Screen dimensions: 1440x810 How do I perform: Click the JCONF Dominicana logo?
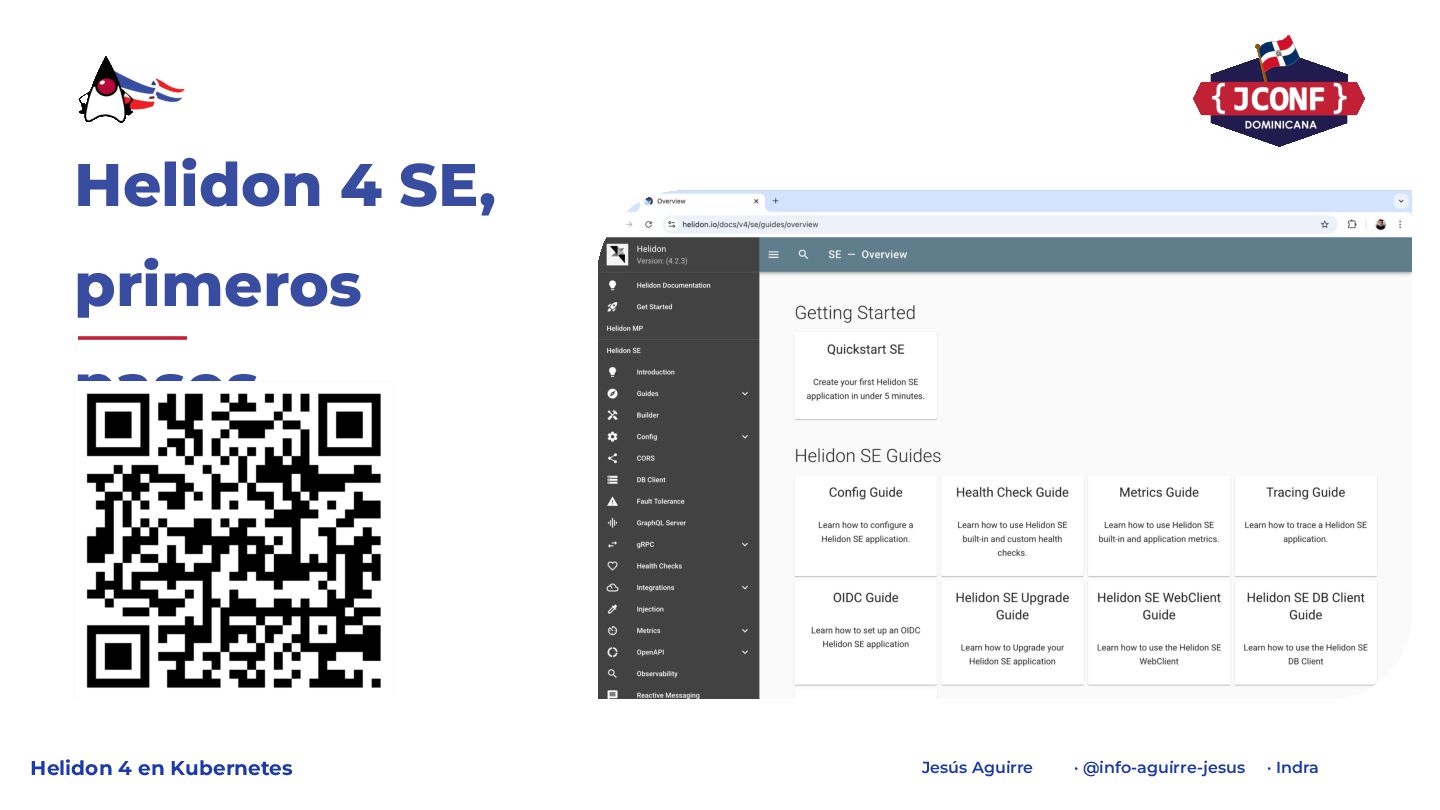[1278, 92]
